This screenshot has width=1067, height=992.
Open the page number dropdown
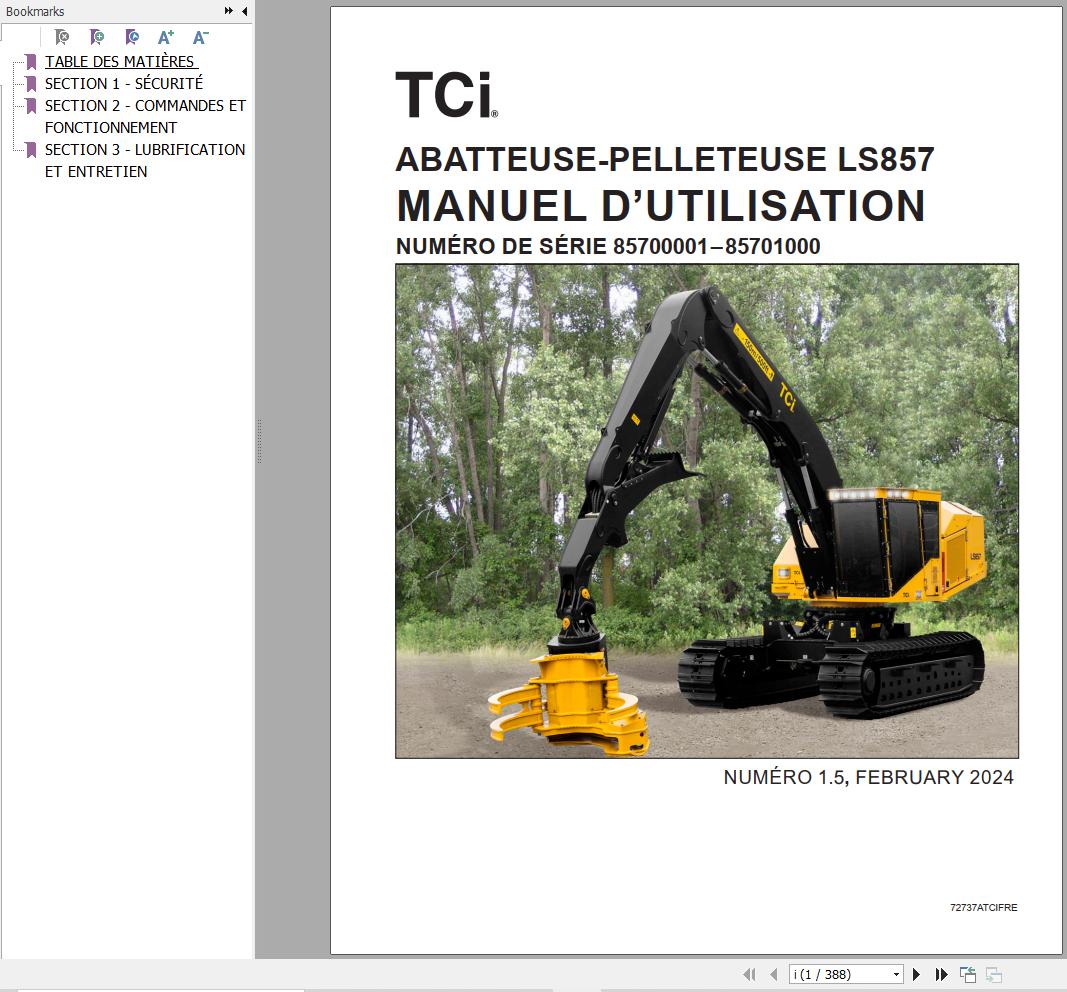click(x=897, y=973)
